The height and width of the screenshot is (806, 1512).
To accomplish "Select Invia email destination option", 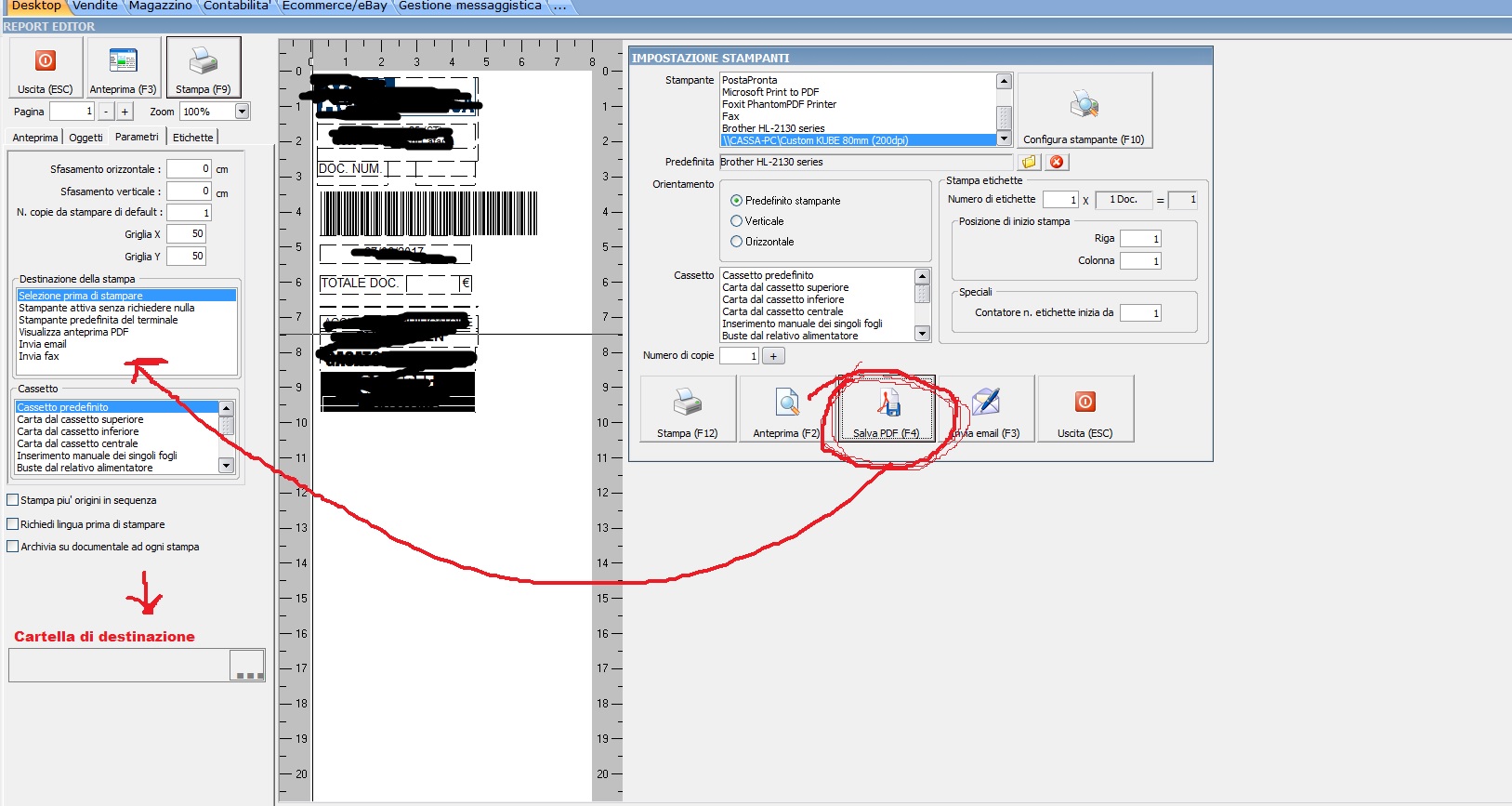I will (126, 344).
